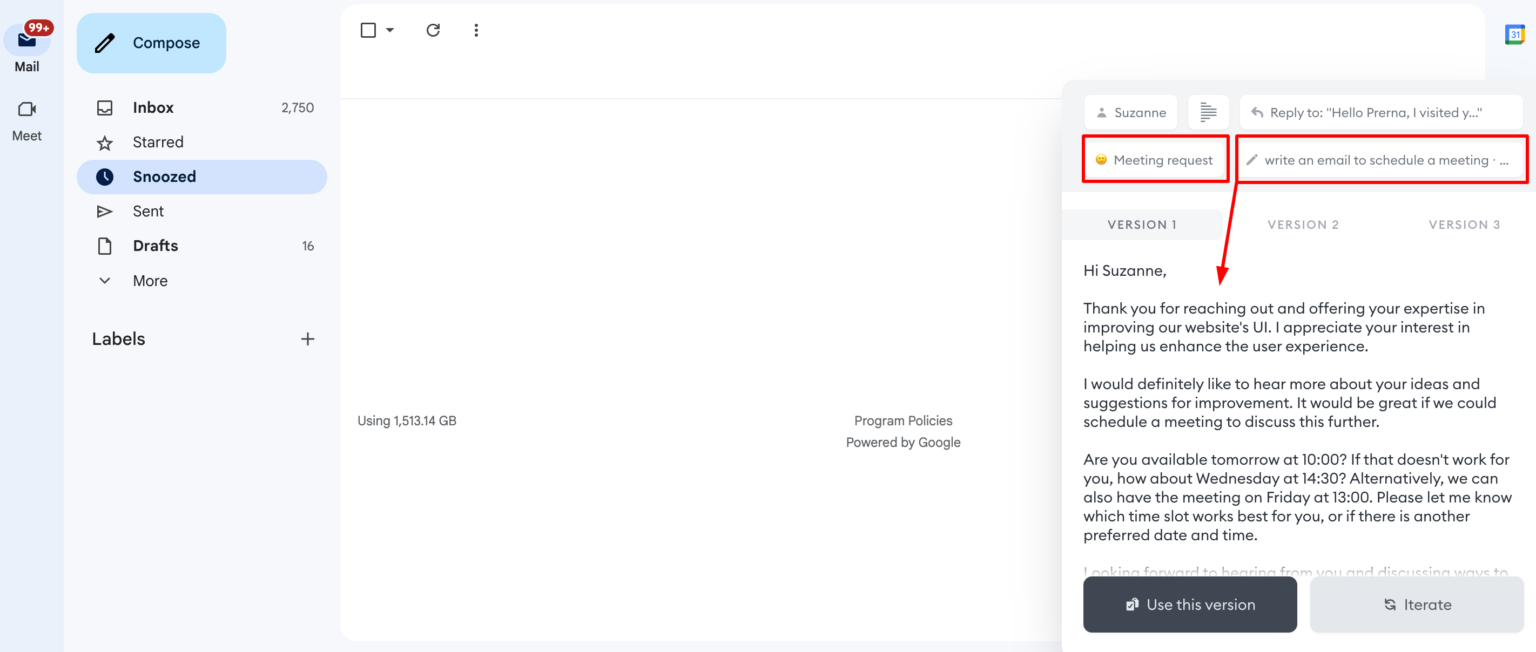The image size is (1536, 652).
Task: Expand the More folders list
Action: click(149, 281)
